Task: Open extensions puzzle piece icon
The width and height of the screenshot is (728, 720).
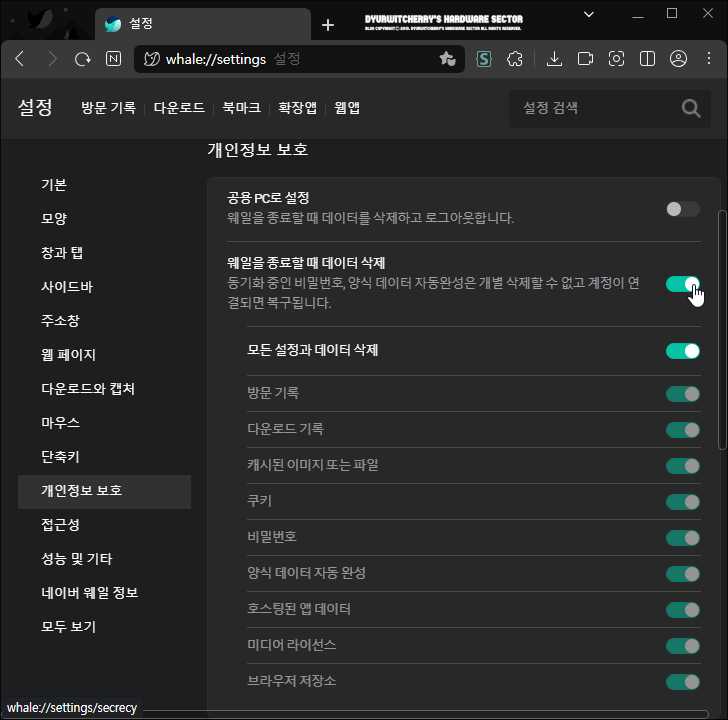Action: [x=514, y=59]
